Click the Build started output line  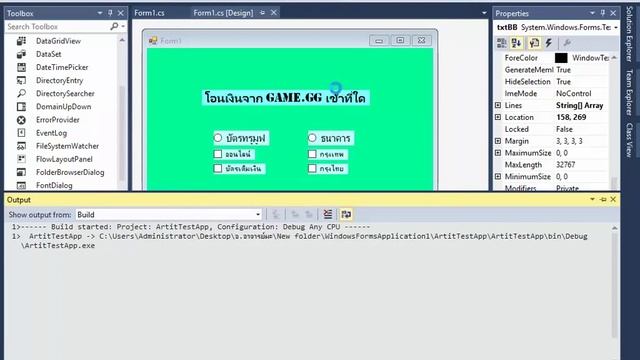point(191,227)
